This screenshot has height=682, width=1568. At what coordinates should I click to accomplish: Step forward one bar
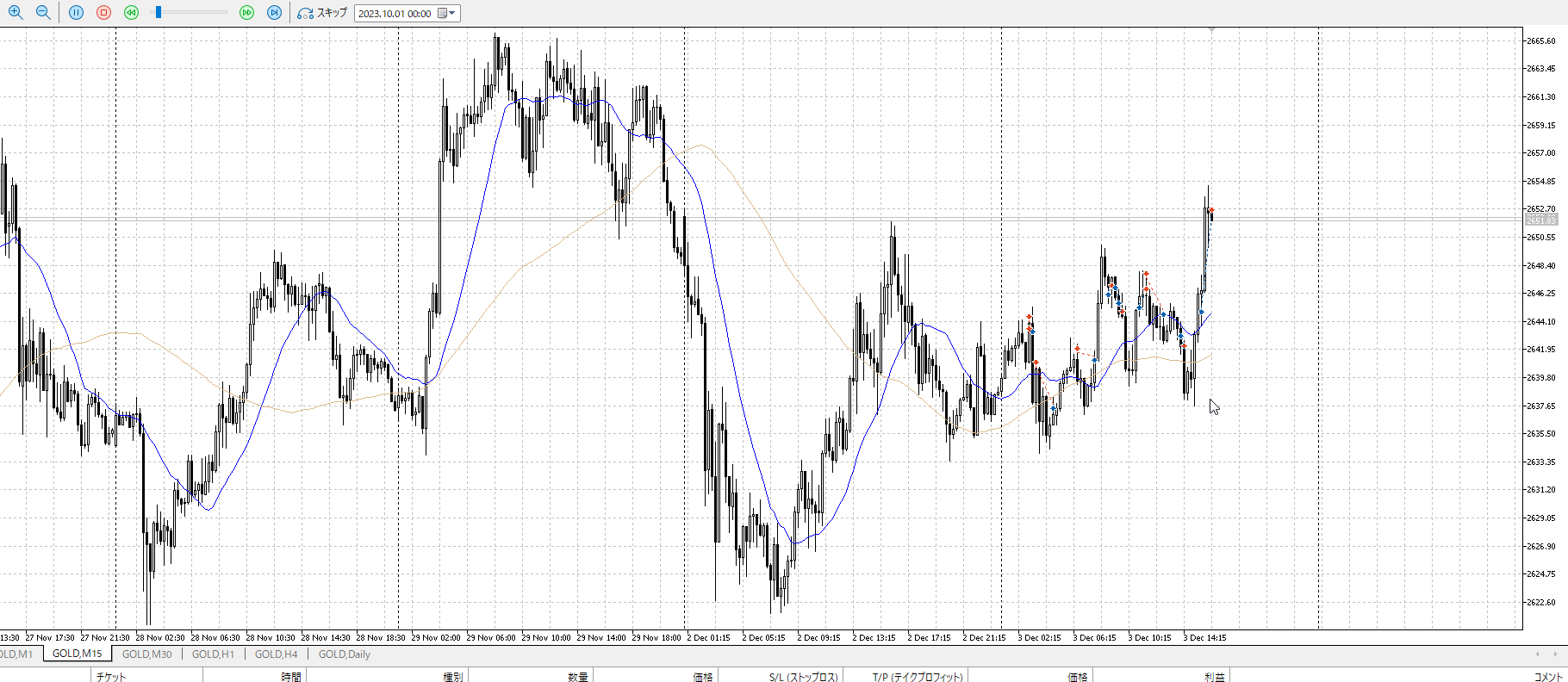274,13
